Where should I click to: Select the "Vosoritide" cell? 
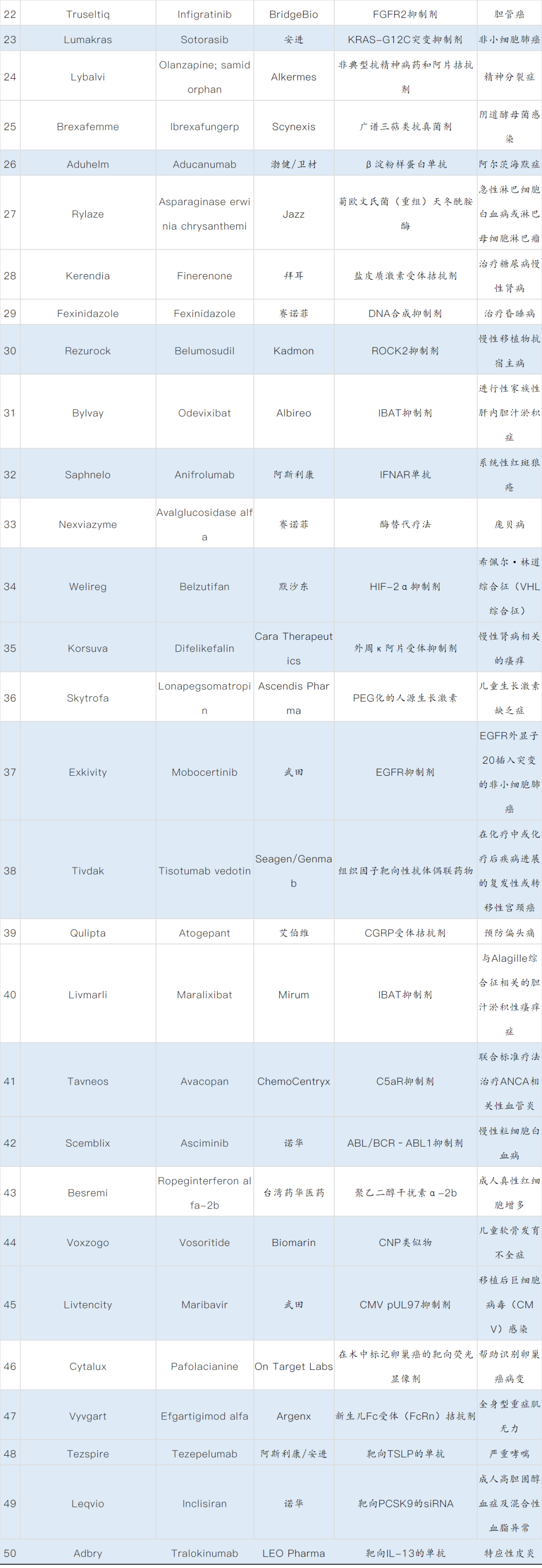[x=205, y=1243]
